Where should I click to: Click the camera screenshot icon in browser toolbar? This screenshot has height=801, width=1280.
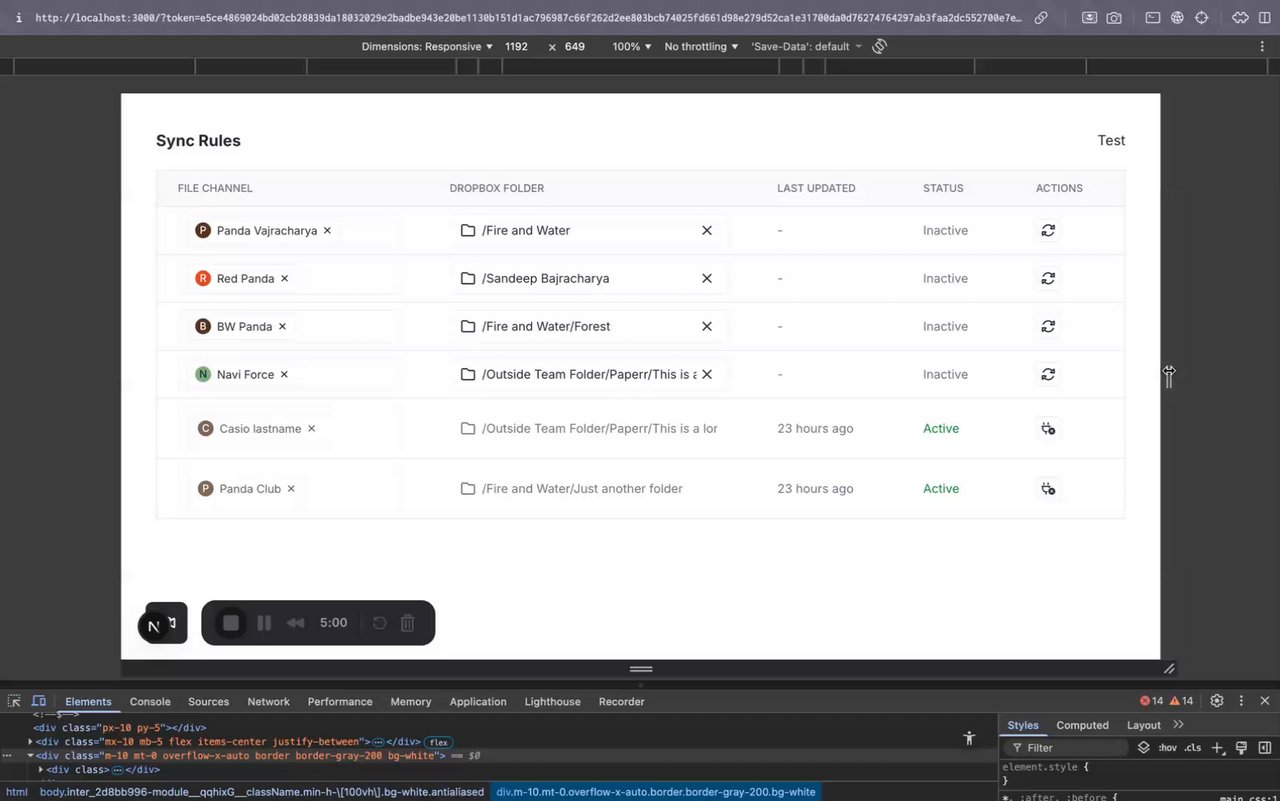click(x=1114, y=18)
